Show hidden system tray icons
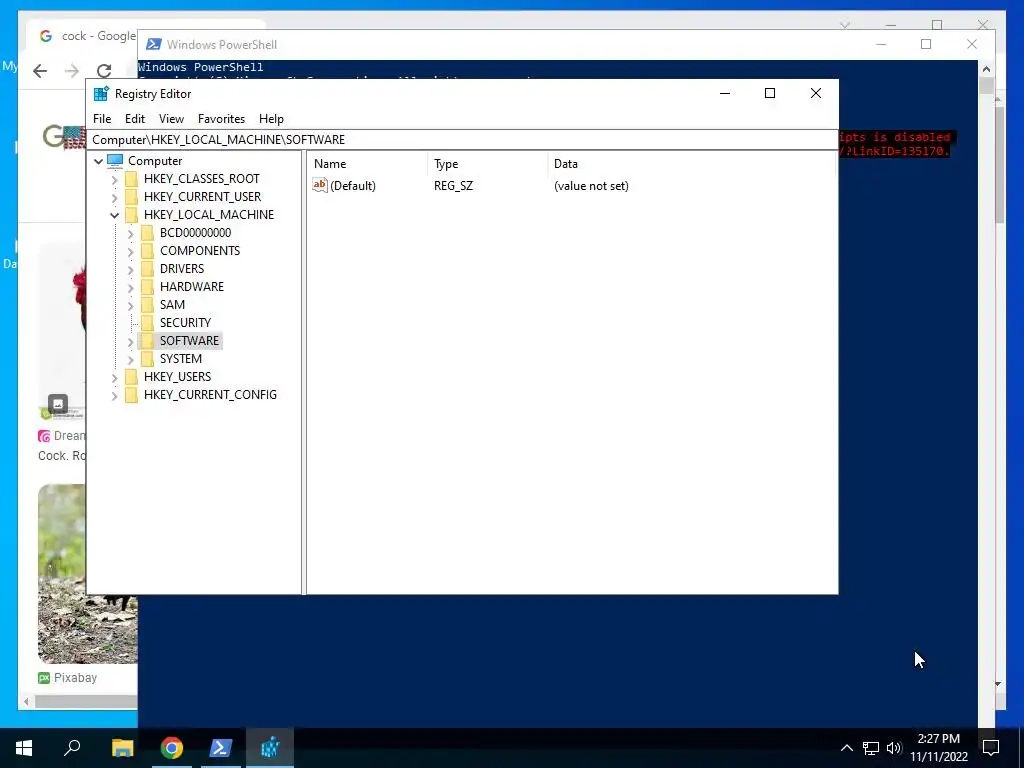Viewport: 1024px width, 768px height. coord(846,748)
